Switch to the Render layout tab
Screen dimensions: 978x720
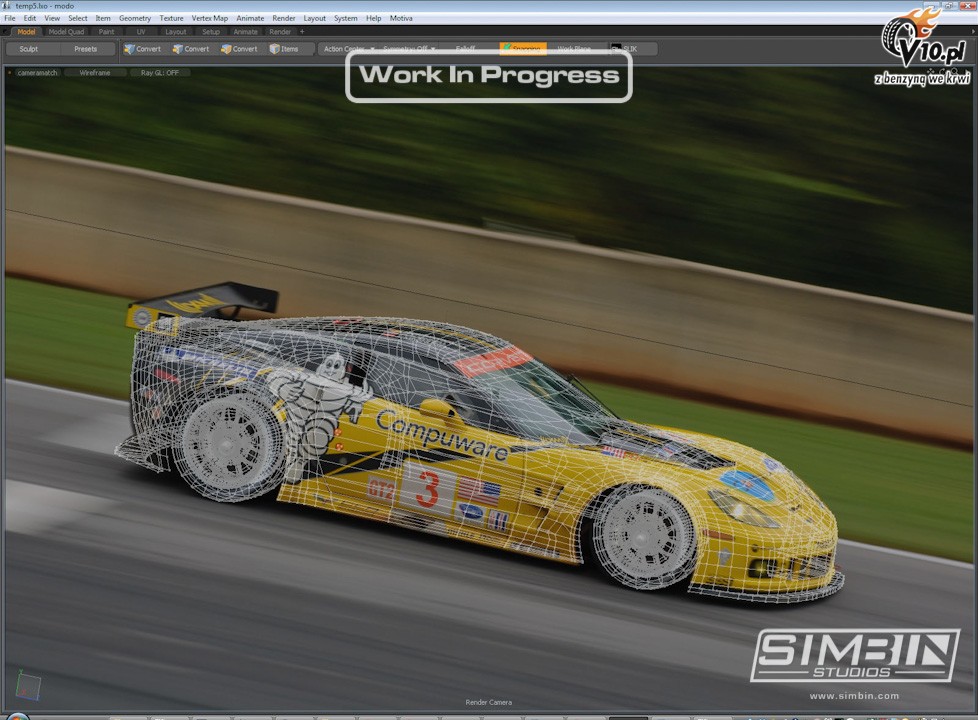click(x=280, y=32)
